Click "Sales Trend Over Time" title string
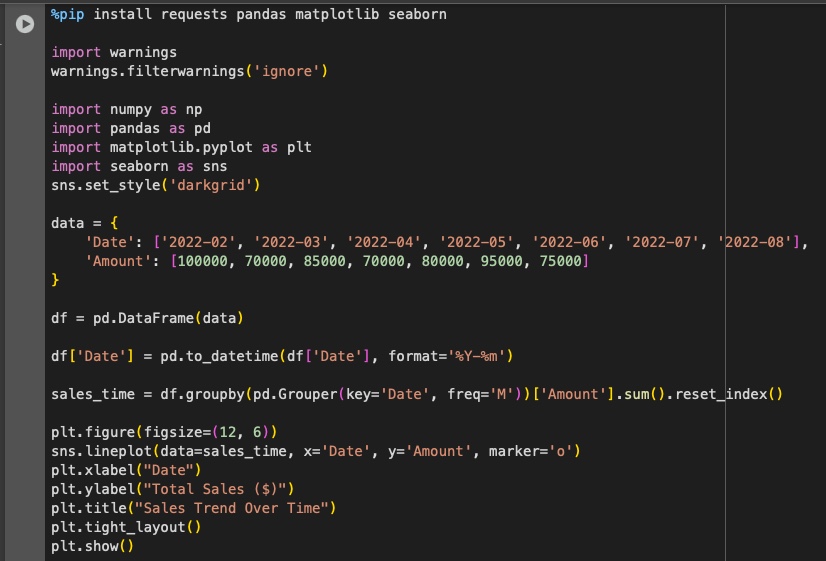Viewport: 826px width, 561px height. coord(232,508)
